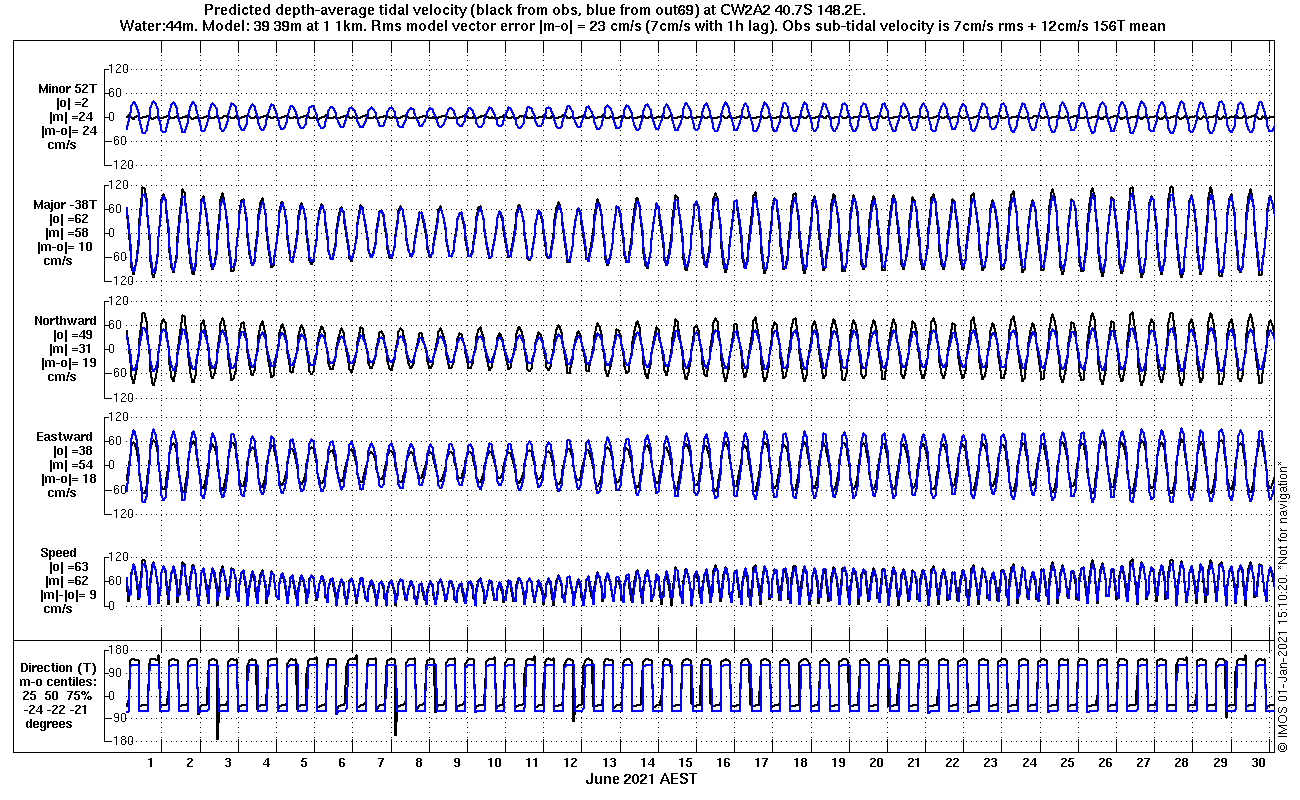
Task: Click day 15 on the date axis
Action: pyautogui.click(x=686, y=763)
